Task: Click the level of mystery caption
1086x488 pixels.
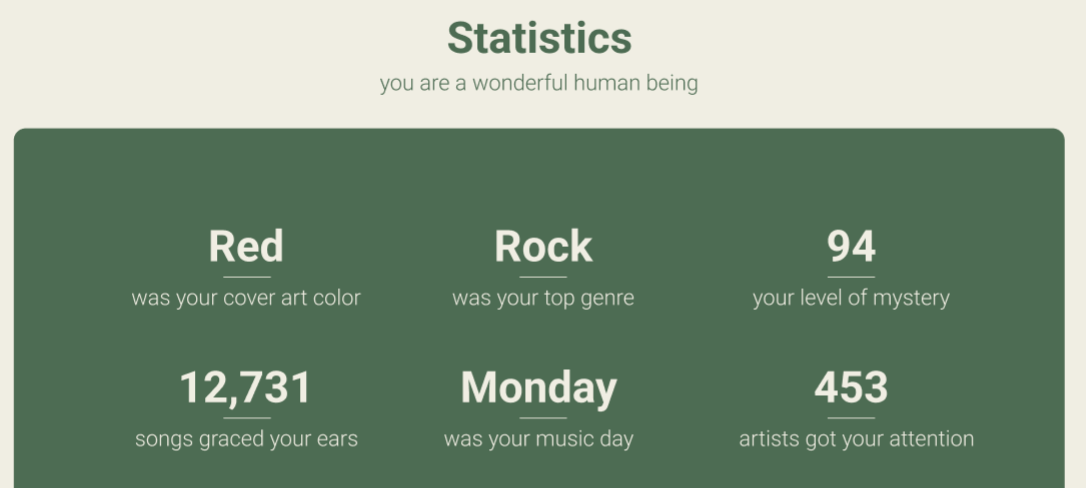Action: [x=851, y=298]
